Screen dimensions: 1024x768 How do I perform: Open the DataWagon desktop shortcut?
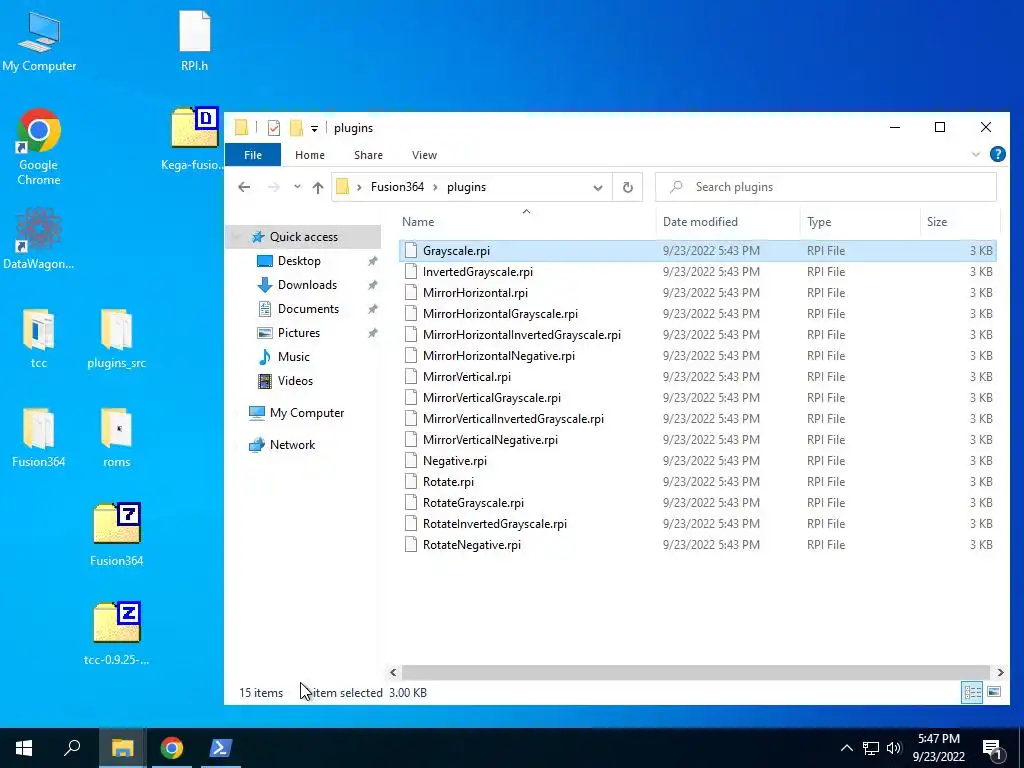click(39, 239)
